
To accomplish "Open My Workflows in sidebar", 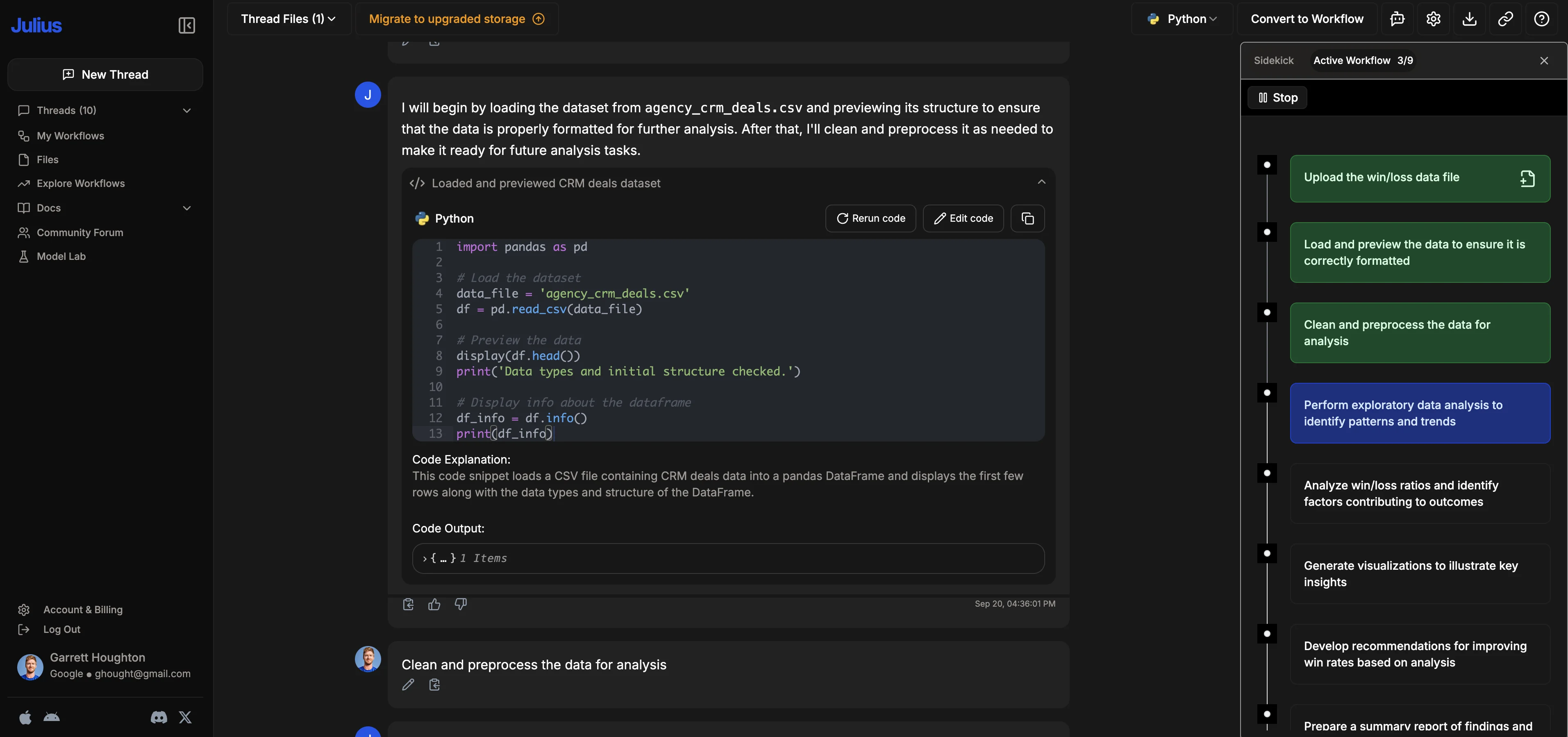I will point(70,136).
